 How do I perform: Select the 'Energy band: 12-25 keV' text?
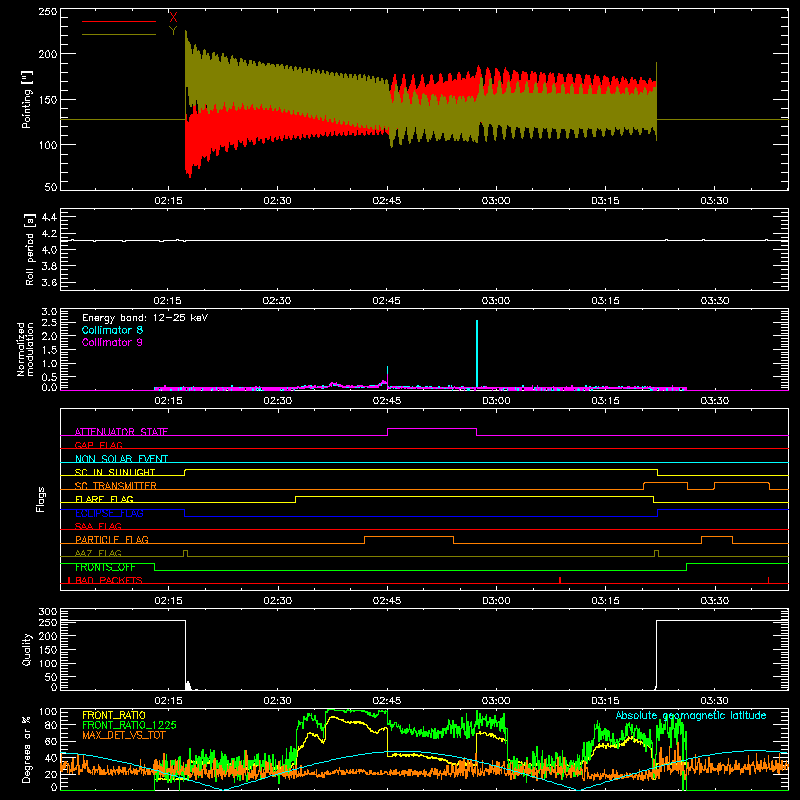(x=145, y=318)
